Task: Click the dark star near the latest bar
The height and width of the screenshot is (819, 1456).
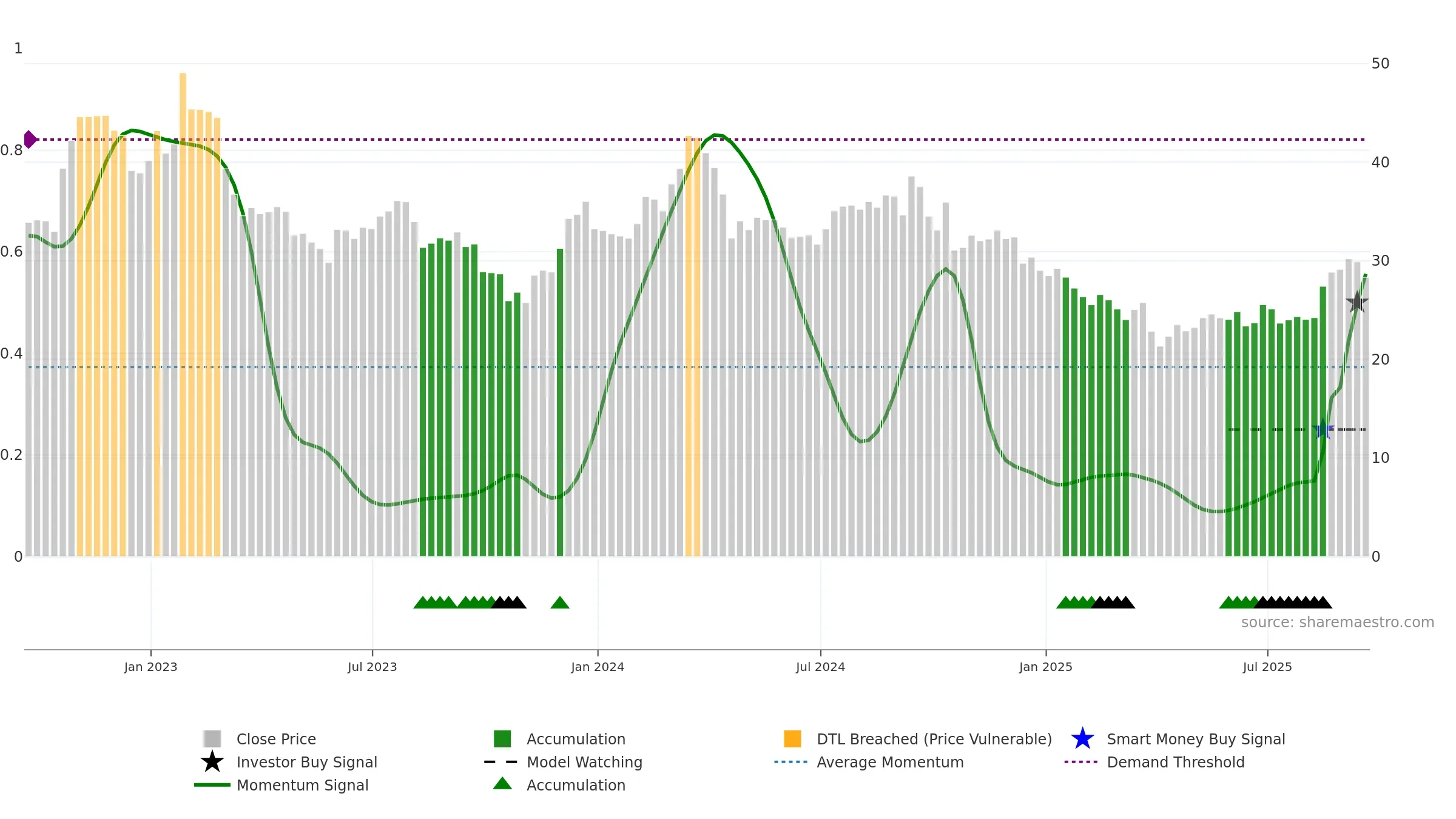Action: [1357, 302]
